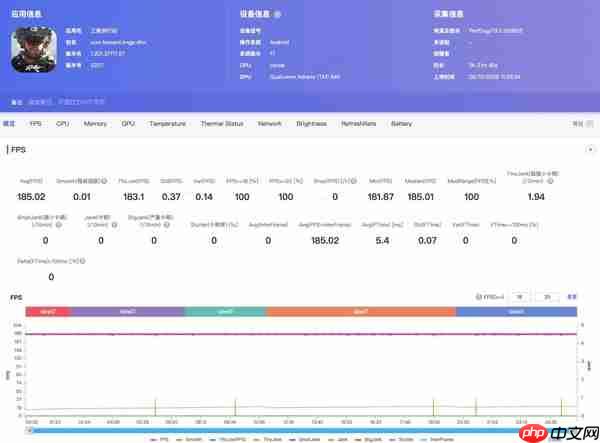Toggle FineJank series in chart legend

point(267,440)
